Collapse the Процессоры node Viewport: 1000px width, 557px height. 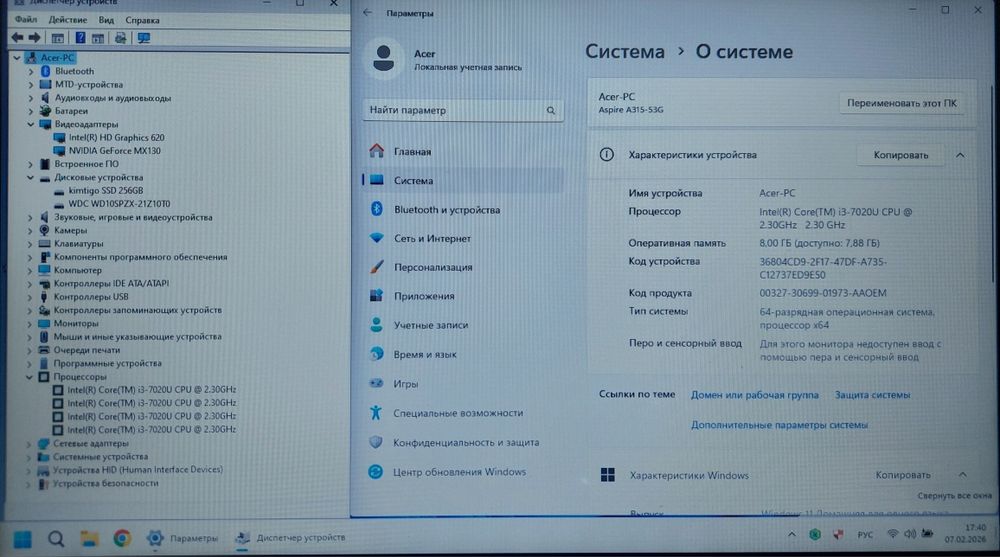tap(30, 376)
